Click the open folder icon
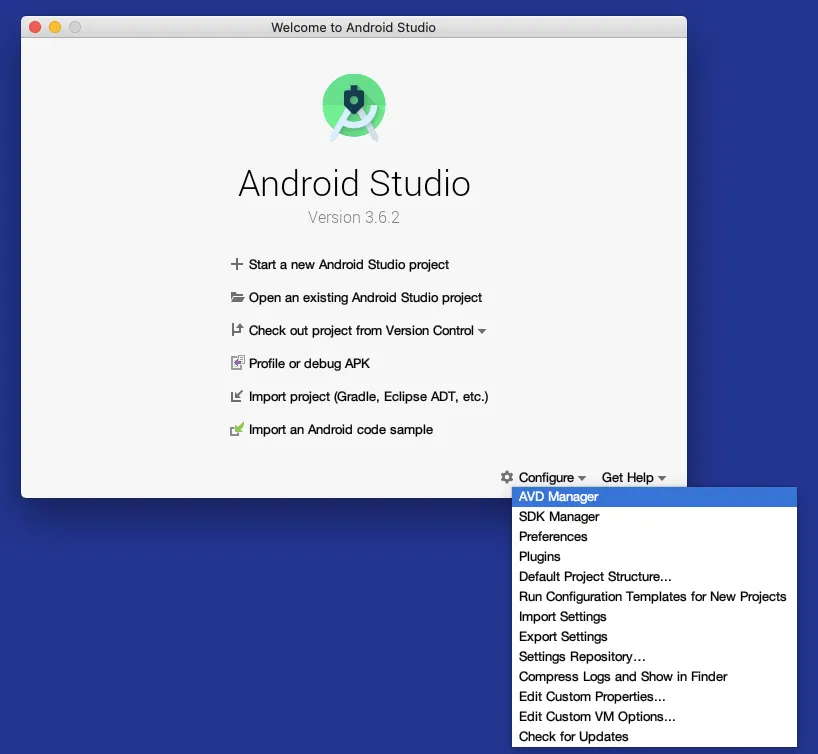818x754 pixels. pos(237,297)
